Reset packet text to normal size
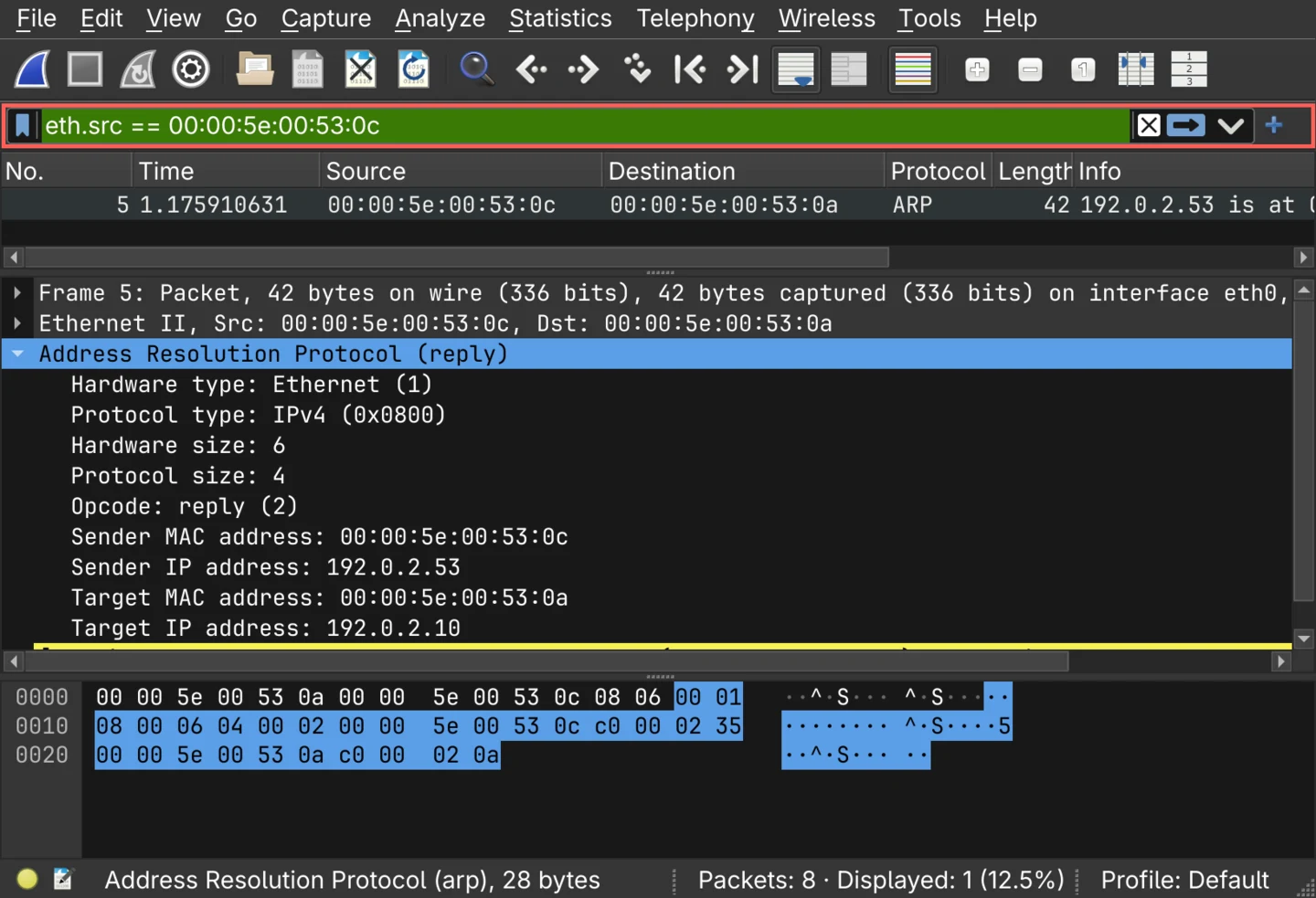The width and height of the screenshot is (1316, 898). [x=1083, y=69]
